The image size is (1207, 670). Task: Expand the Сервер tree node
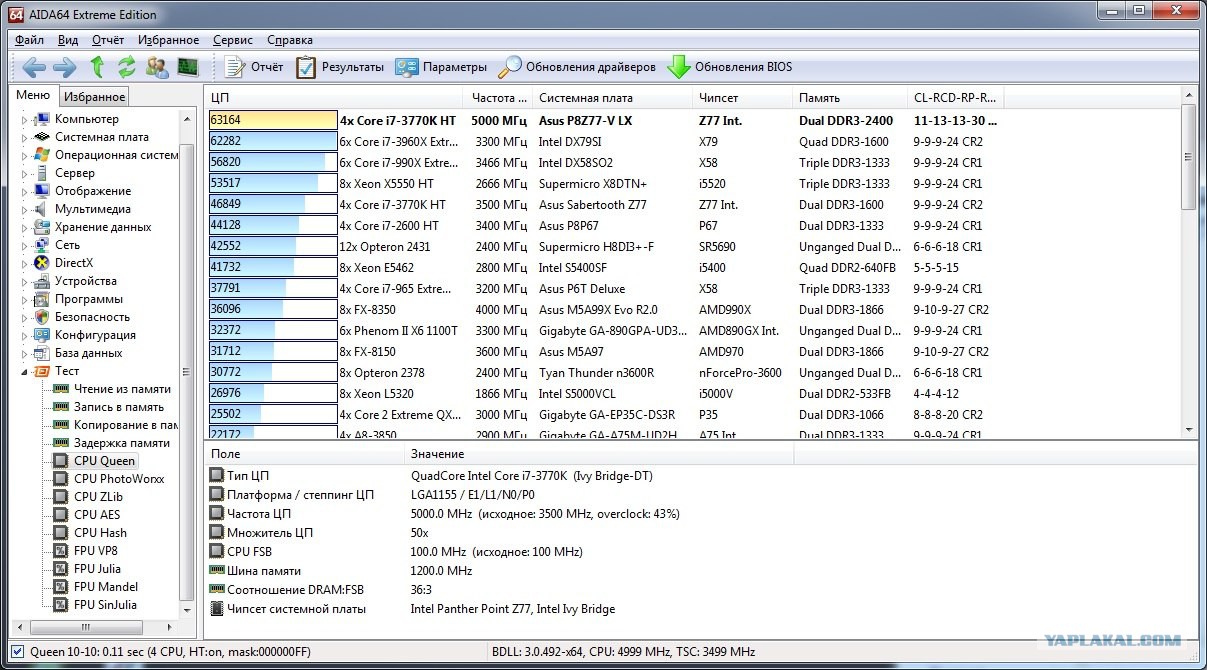click(x=24, y=174)
